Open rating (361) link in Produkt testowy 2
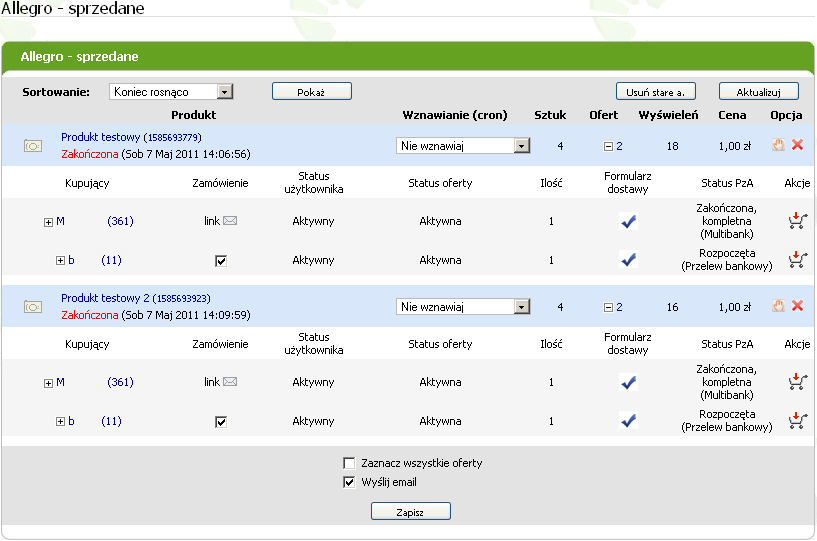 [120, 382]
